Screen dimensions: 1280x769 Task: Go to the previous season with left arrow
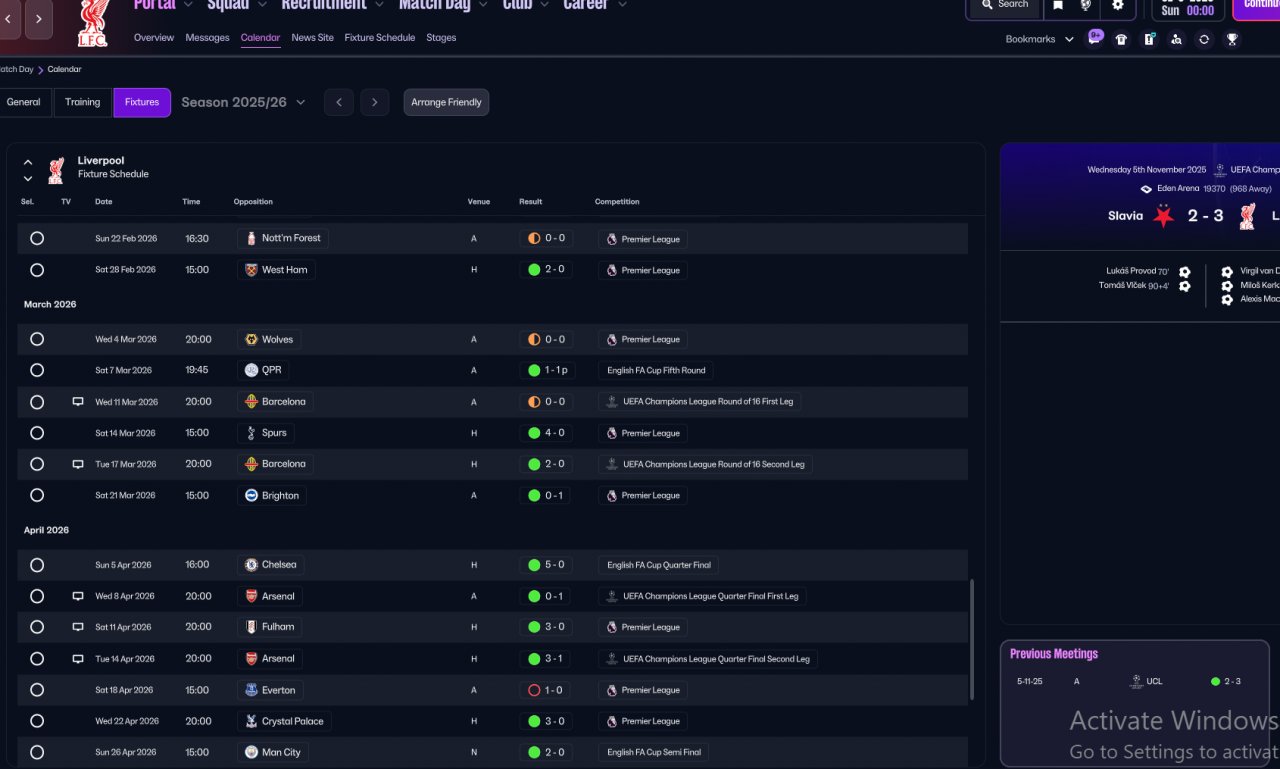pos(339,102)
